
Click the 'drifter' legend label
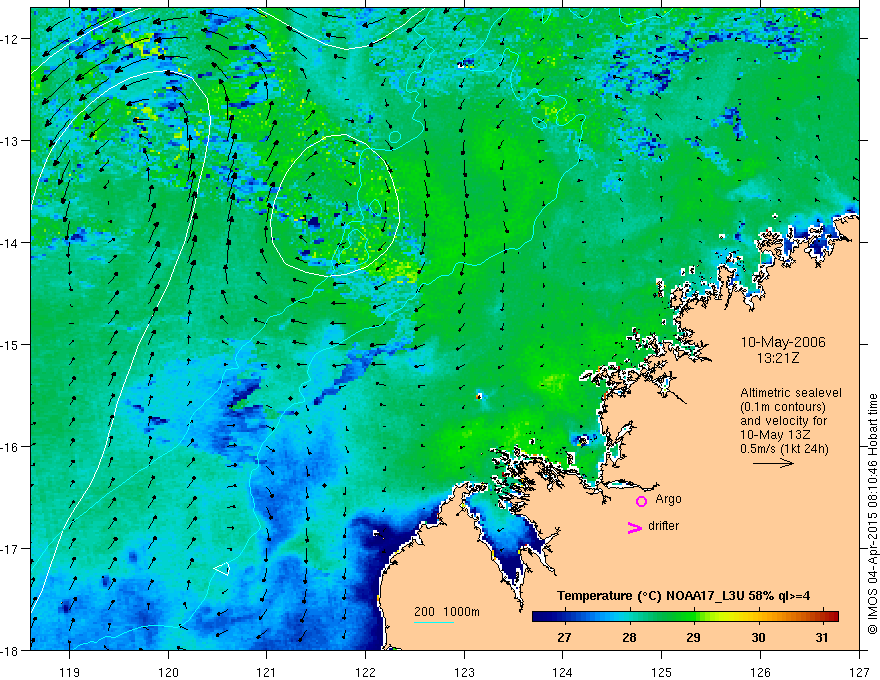click(x=663, y=526)
